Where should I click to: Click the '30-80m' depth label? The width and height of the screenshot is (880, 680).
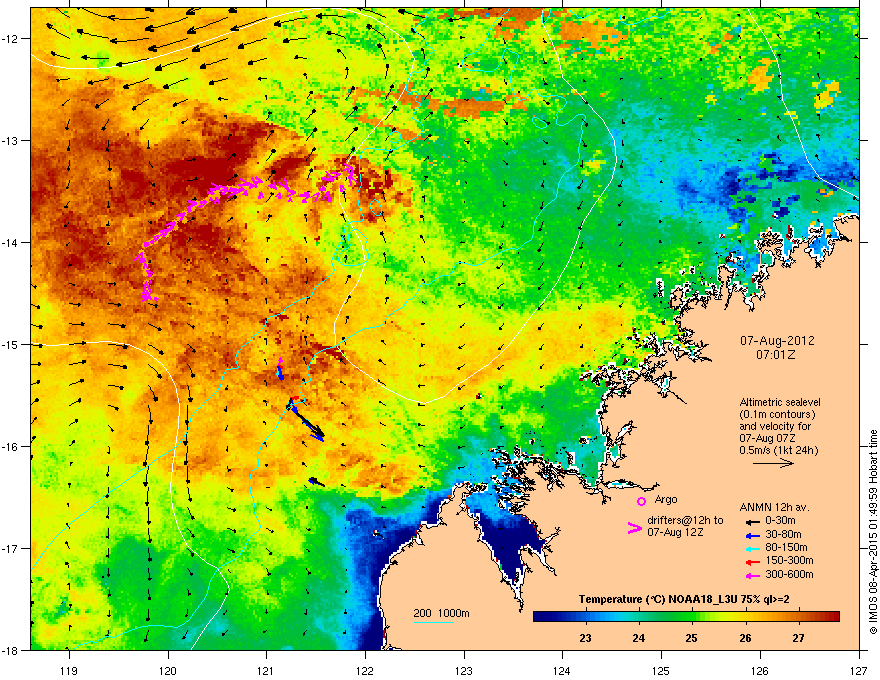783,534
